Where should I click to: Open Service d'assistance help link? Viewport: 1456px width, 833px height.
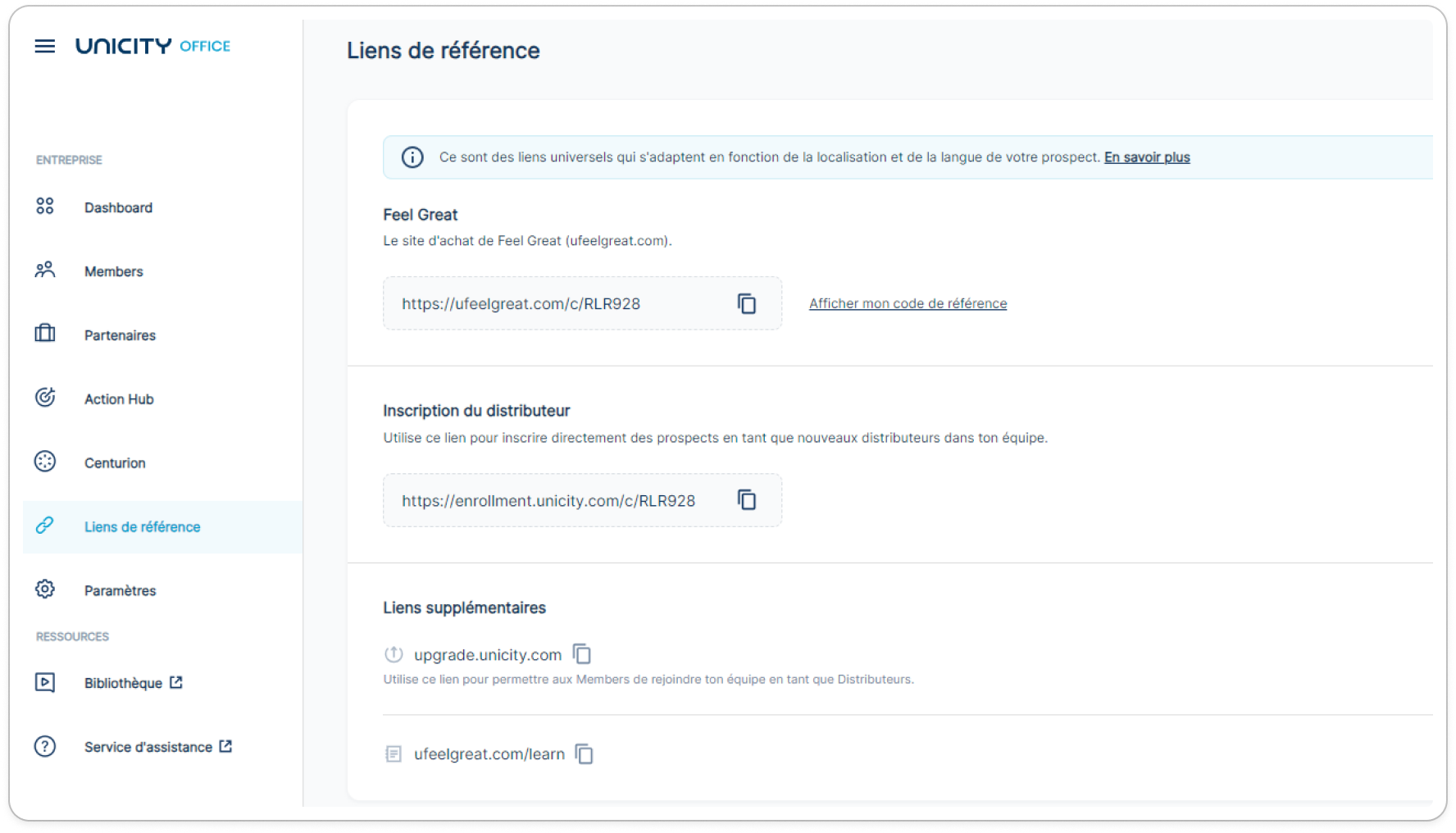pos(162,747)
